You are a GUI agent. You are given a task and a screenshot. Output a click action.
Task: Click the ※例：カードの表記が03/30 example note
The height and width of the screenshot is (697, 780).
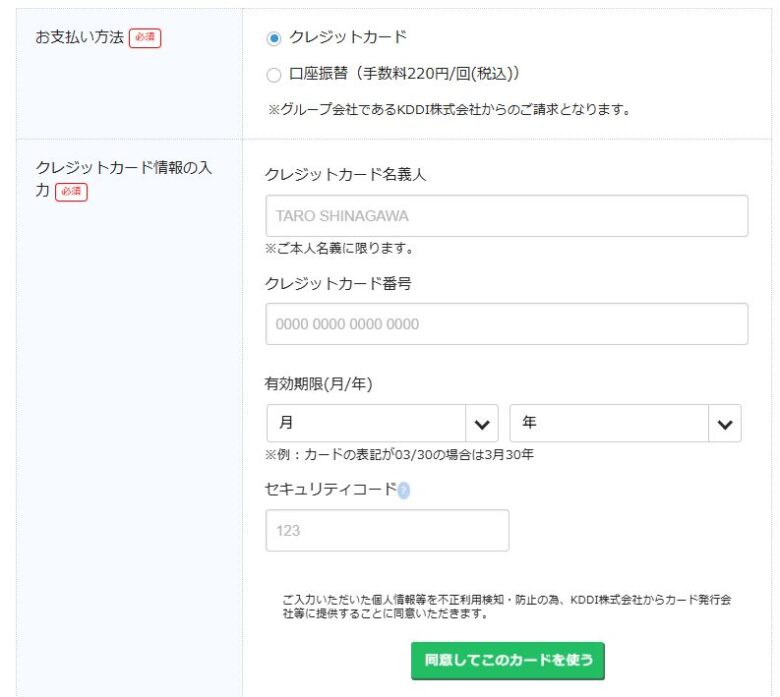(x=399, y=454)
